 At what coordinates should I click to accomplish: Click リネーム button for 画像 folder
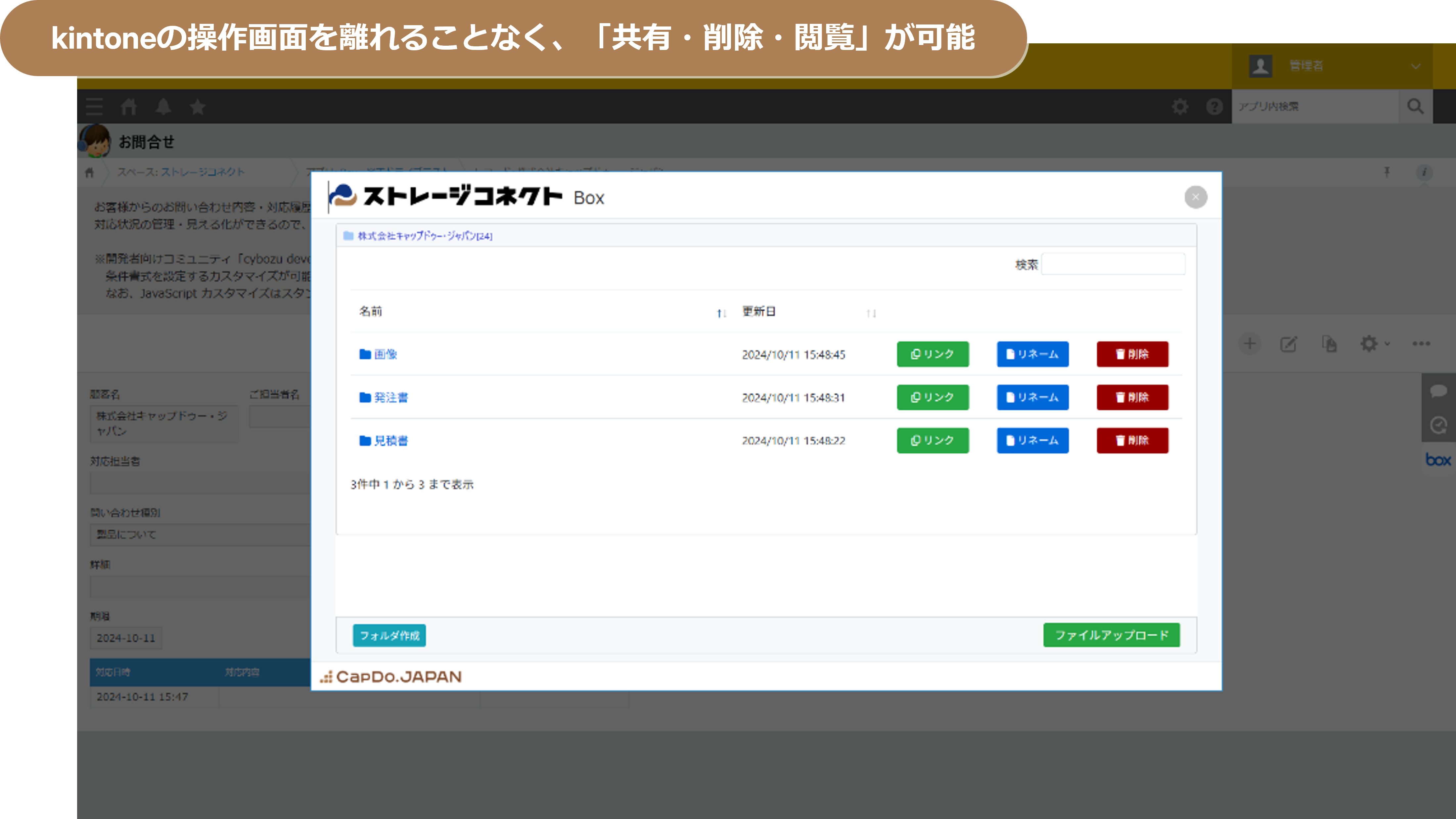pos(1033,354)
